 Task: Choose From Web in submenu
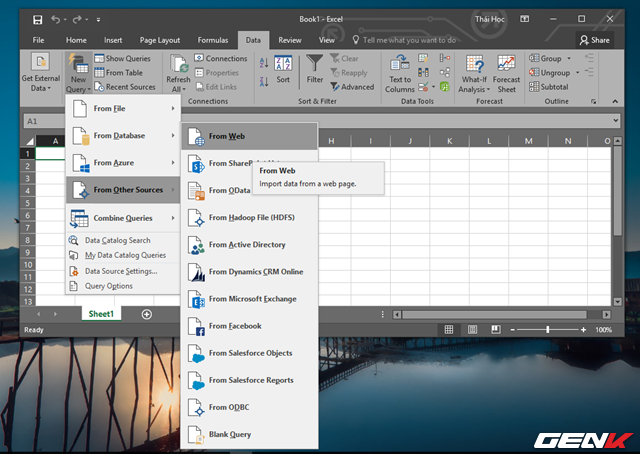[x=249, y=136]
